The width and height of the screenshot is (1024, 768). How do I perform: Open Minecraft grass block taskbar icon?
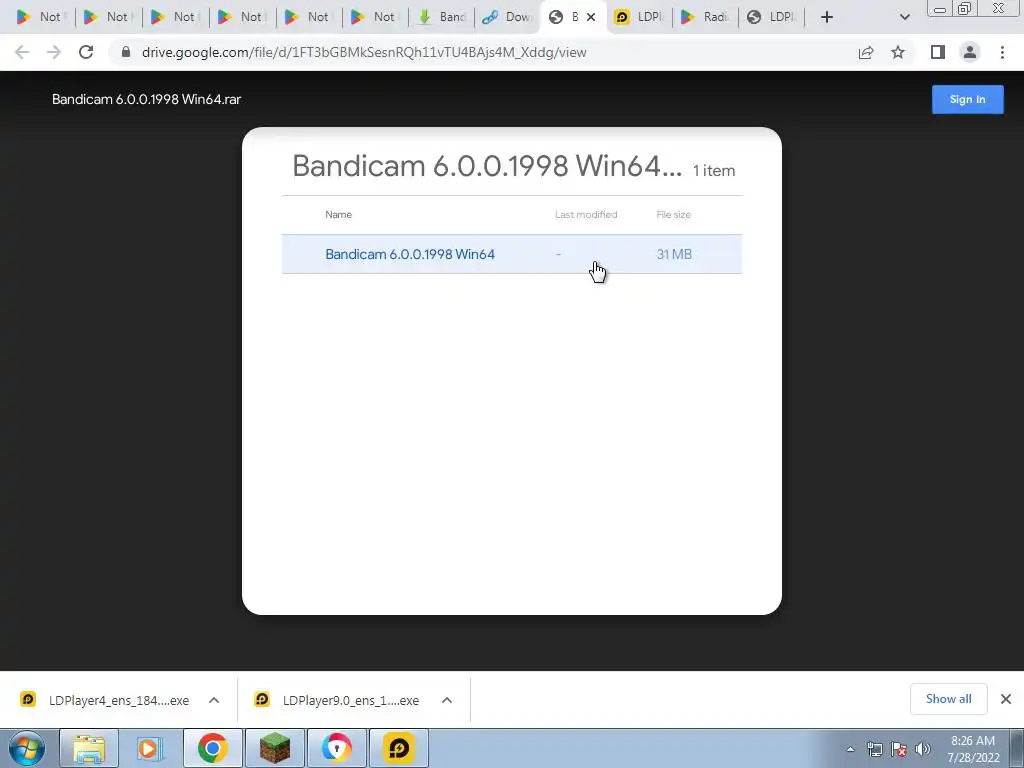pyautogui.click(x=274, y=748)
